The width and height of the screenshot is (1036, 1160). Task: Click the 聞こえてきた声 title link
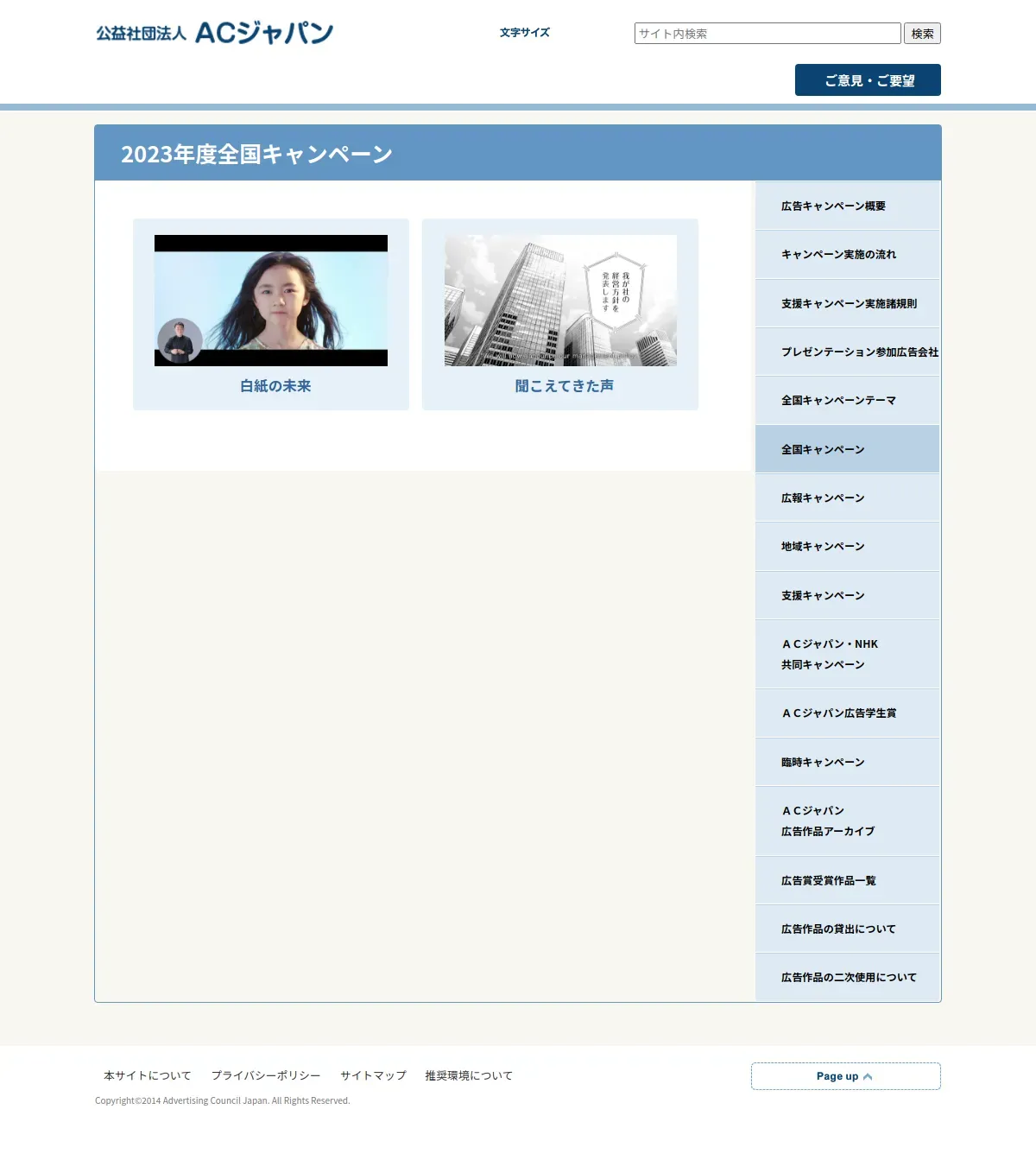(565, 386)
